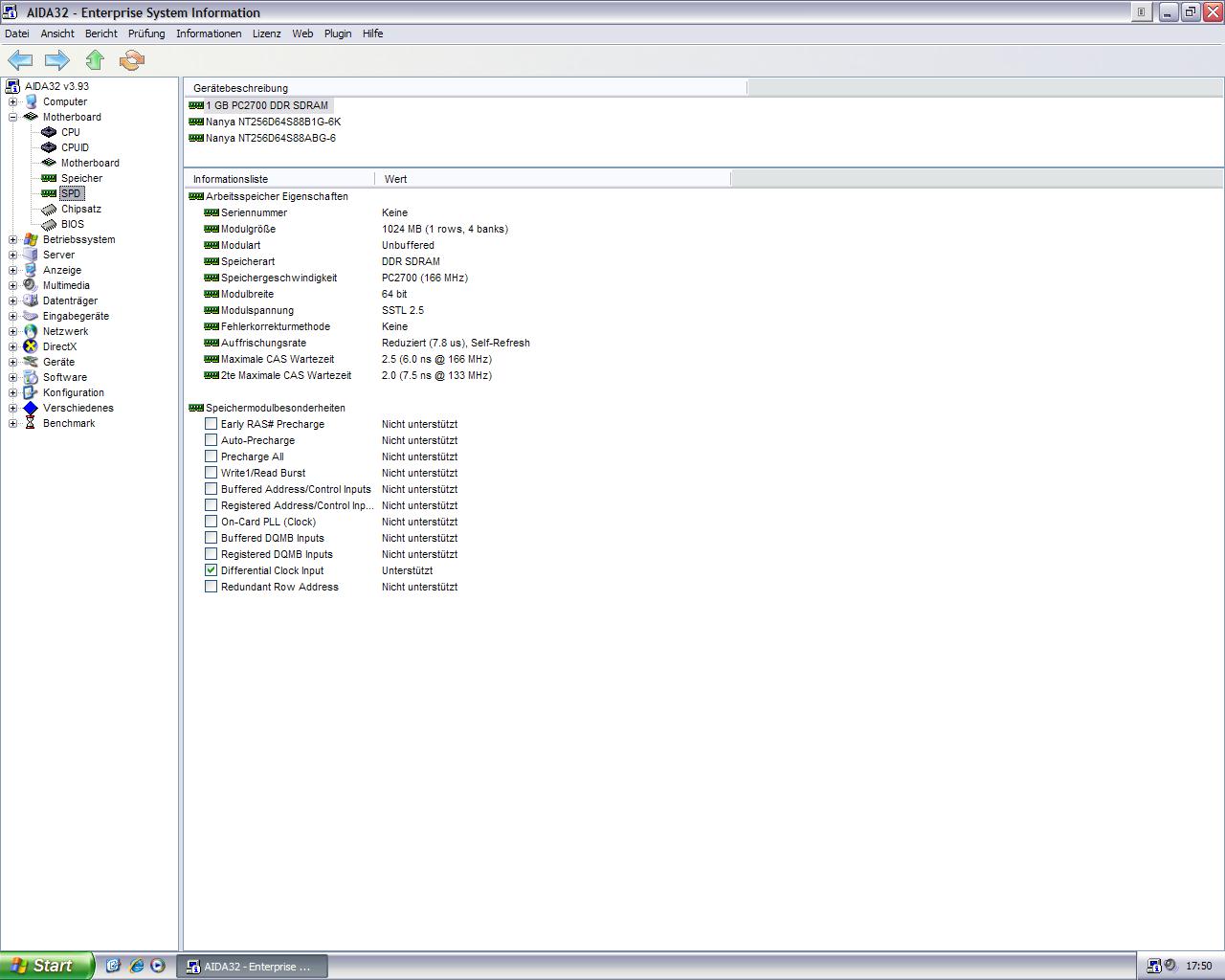
Task: Click the Anzeige monitor icon
Action: [x=31, y=270]
